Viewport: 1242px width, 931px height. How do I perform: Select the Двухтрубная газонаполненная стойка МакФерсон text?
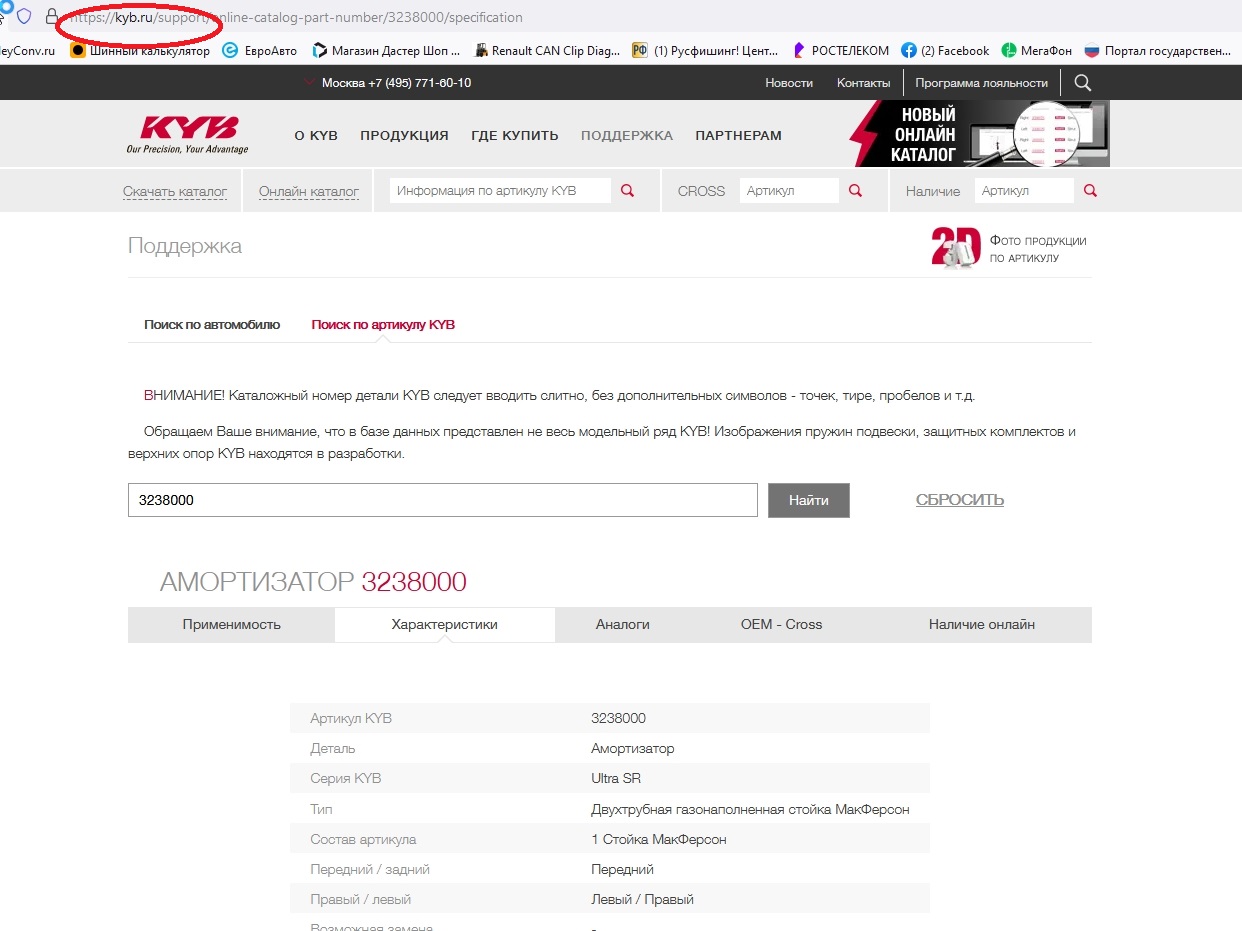[x=751, y=809]
